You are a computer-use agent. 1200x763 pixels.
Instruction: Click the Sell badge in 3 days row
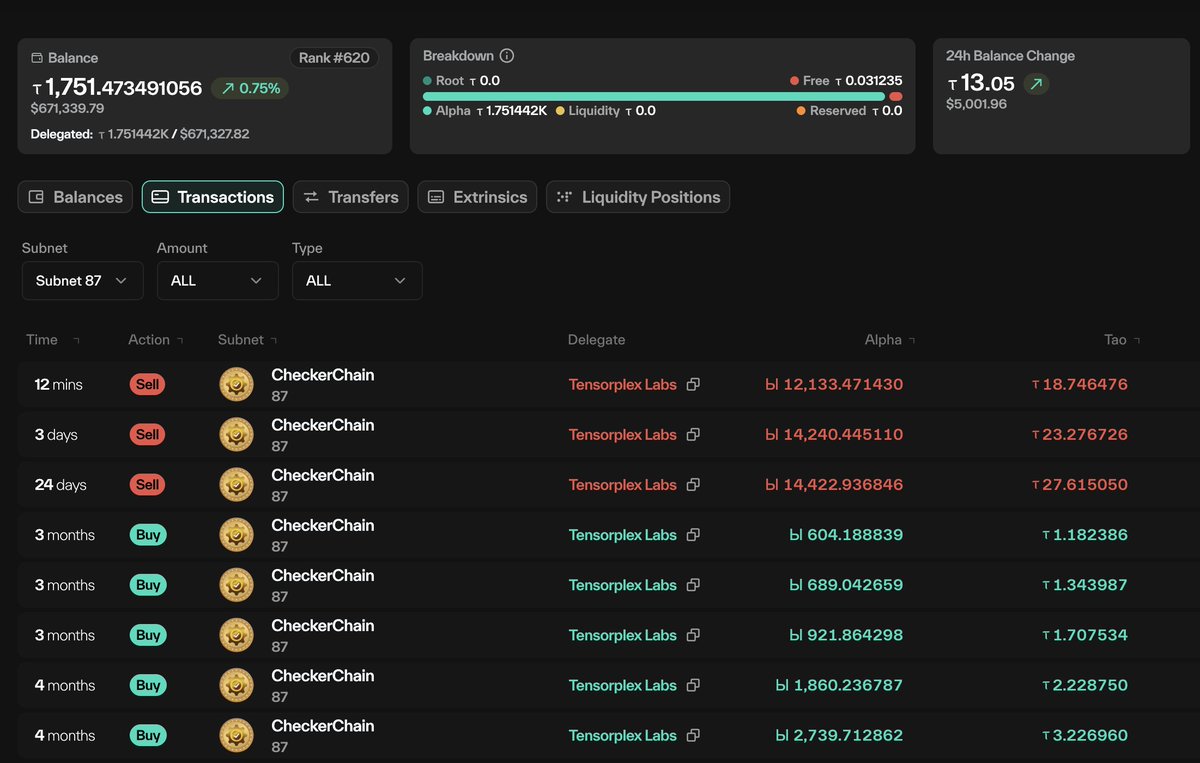[148, 434]
